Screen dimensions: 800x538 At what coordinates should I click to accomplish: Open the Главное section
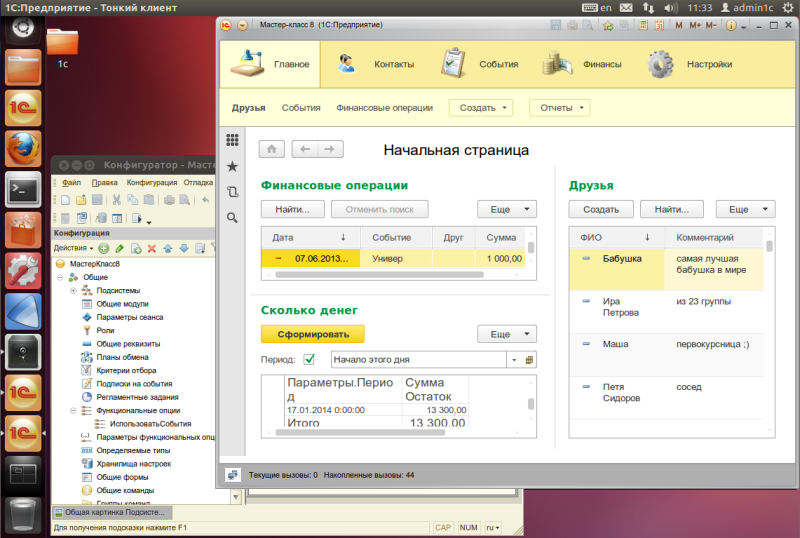click(x=270, y=64)
